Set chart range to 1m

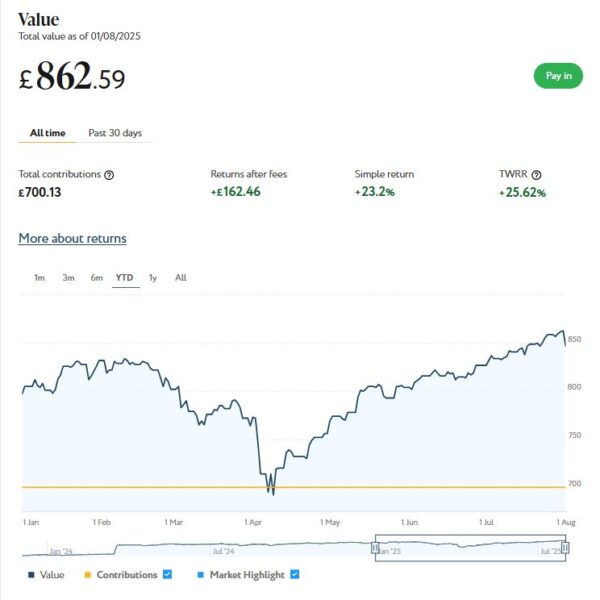coord(39,277)
